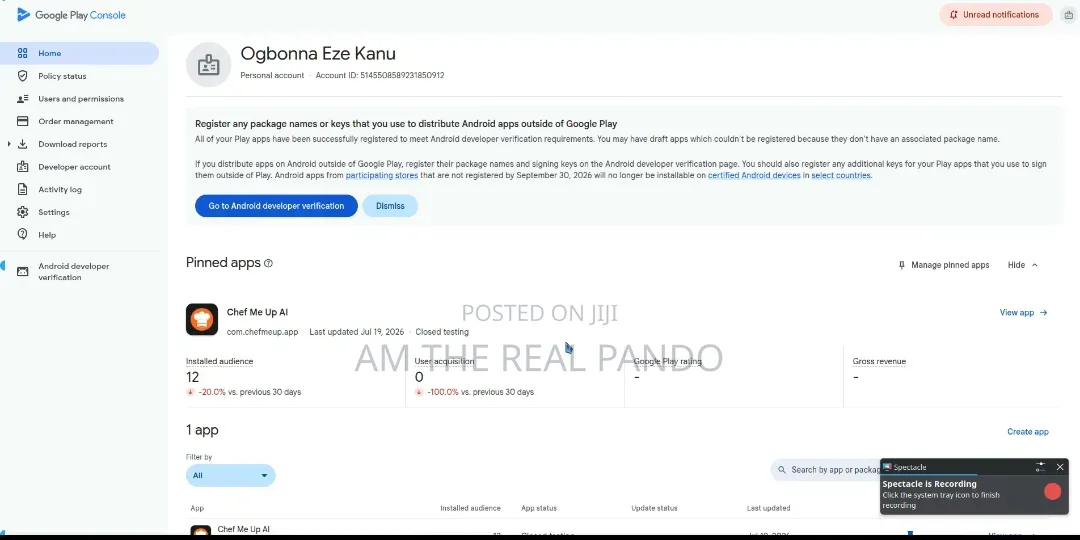
Task: Open the All filter dropdown
Action: pyautogui.click(x=231, y=475)
